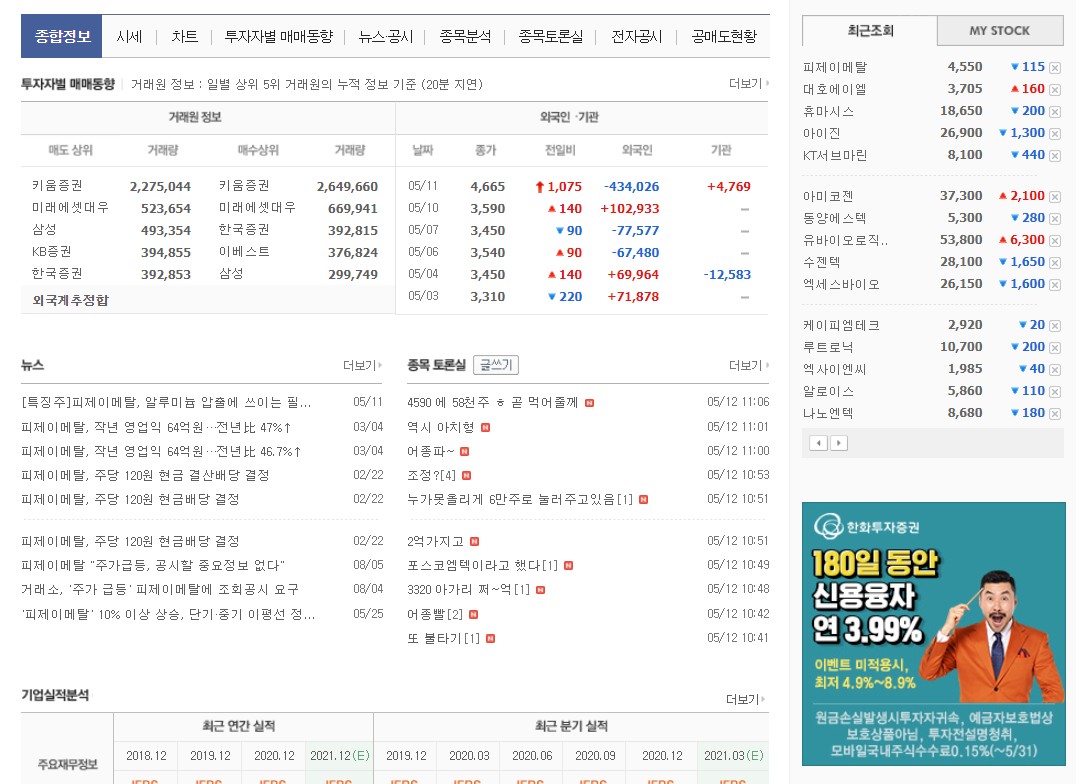The width and height of the screenshot is (1091, 784).
Task: Open 투자자별 매매동향 tab
Action: click(x=278, y=36)
